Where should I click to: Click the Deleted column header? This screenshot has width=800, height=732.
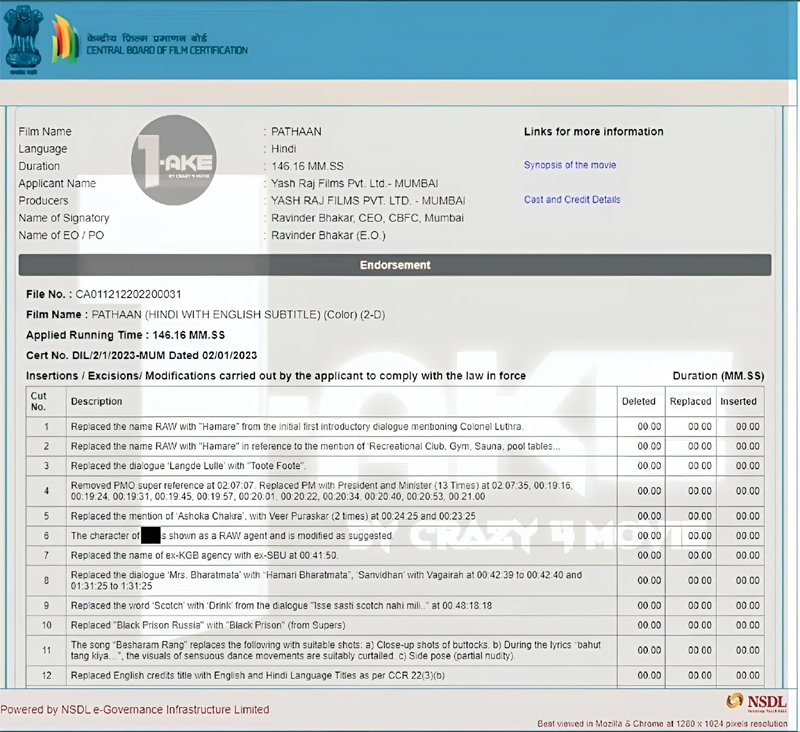click(x=638, y=401)
